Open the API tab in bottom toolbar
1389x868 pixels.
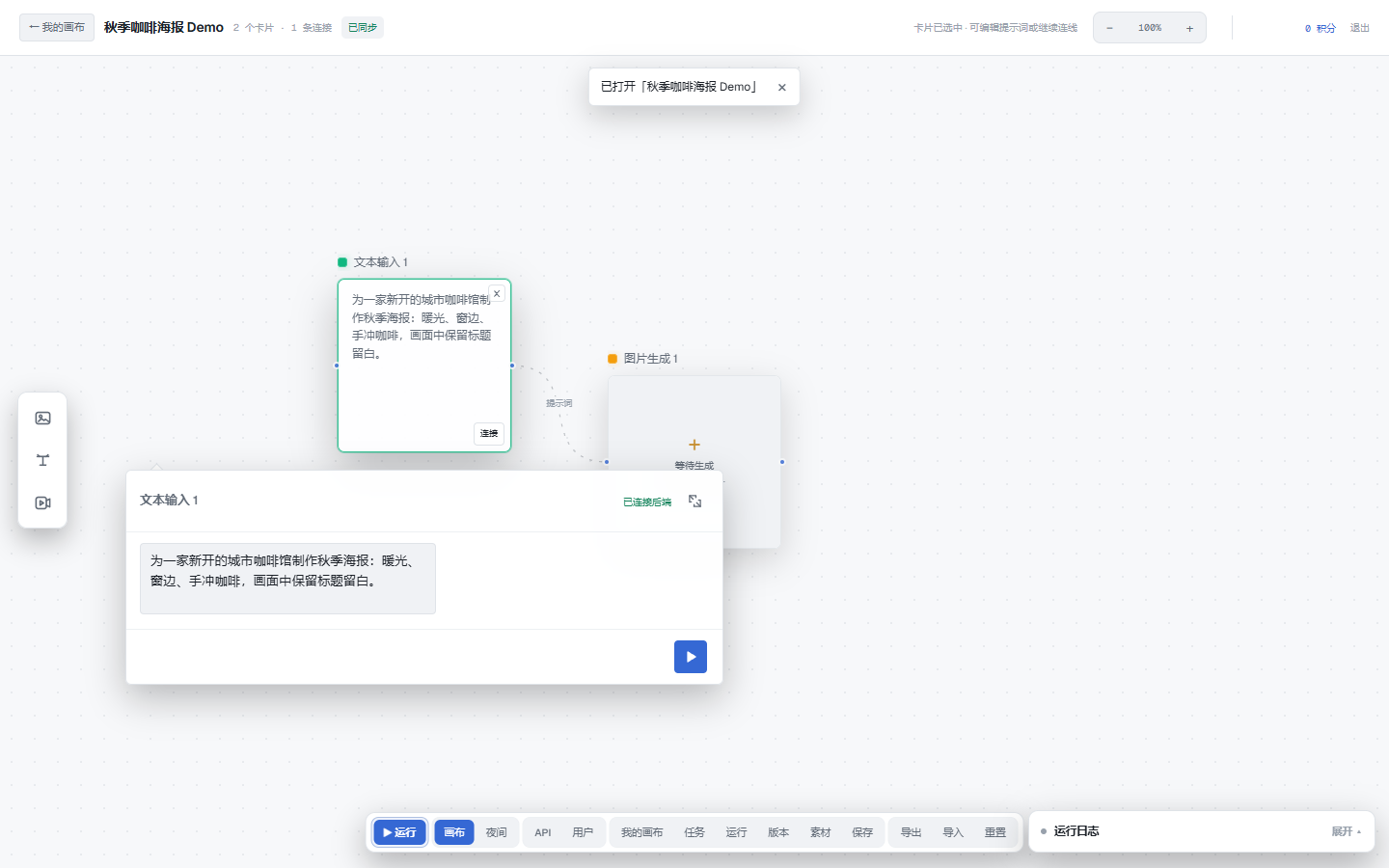(543, 832)
